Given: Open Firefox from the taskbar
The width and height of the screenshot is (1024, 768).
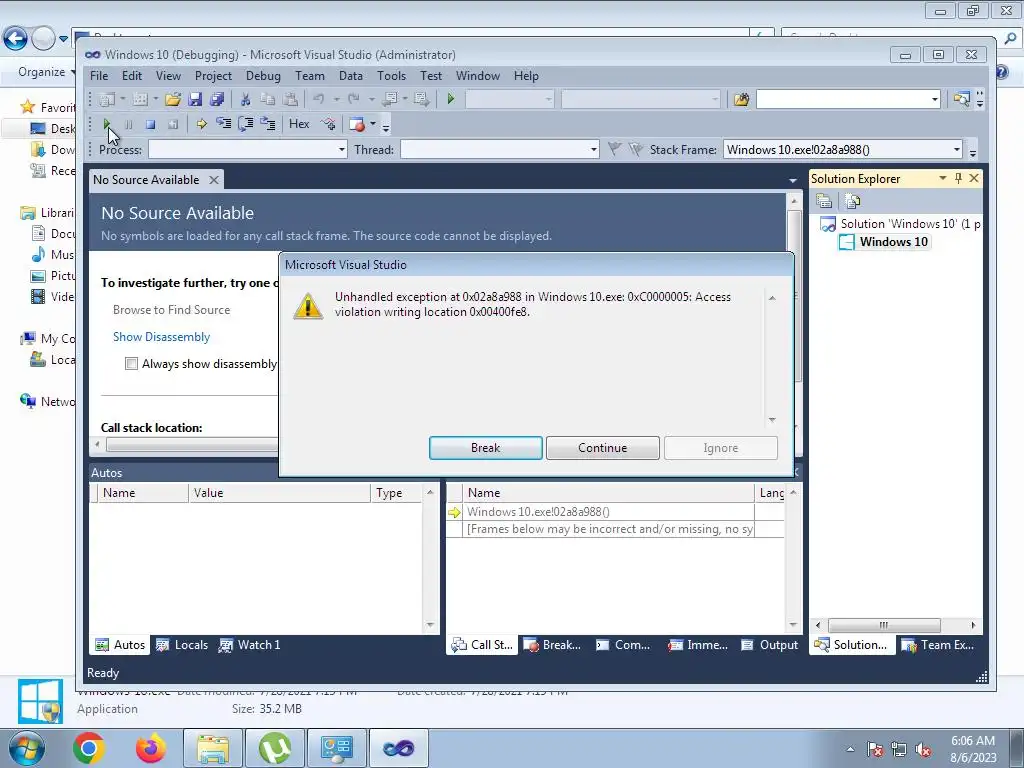Looking at the screenshot, I should pos(150,748).
